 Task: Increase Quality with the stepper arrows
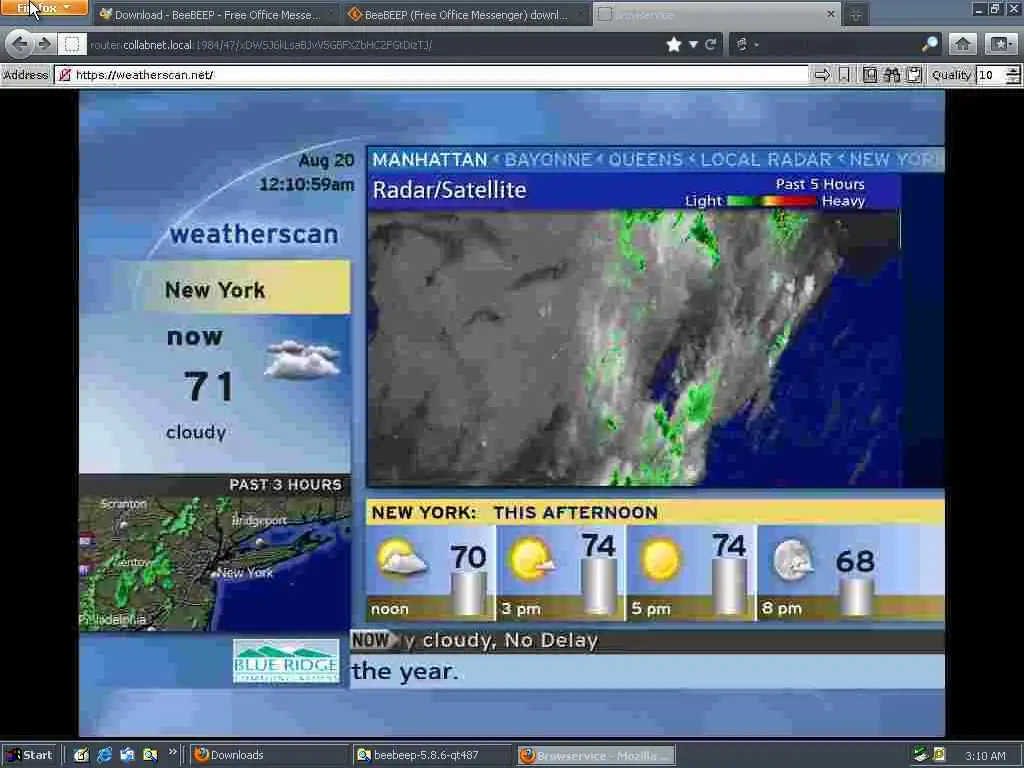[x=1013, y=71]
